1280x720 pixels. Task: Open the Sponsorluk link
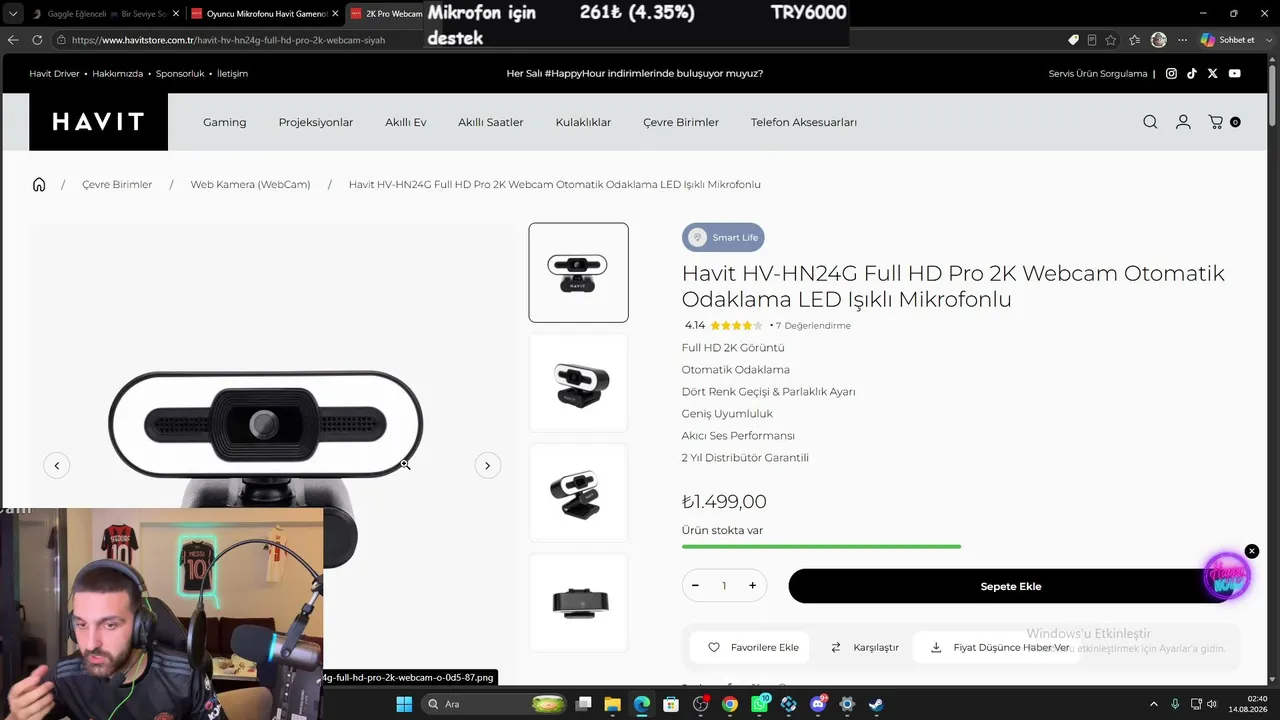[180, 73]
